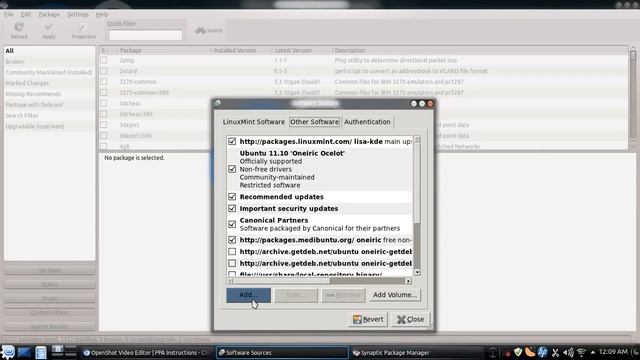This screenshot has width=640, height=360.
Task: Open Properties icon in Synaptic toolbar
Action: 83,27
